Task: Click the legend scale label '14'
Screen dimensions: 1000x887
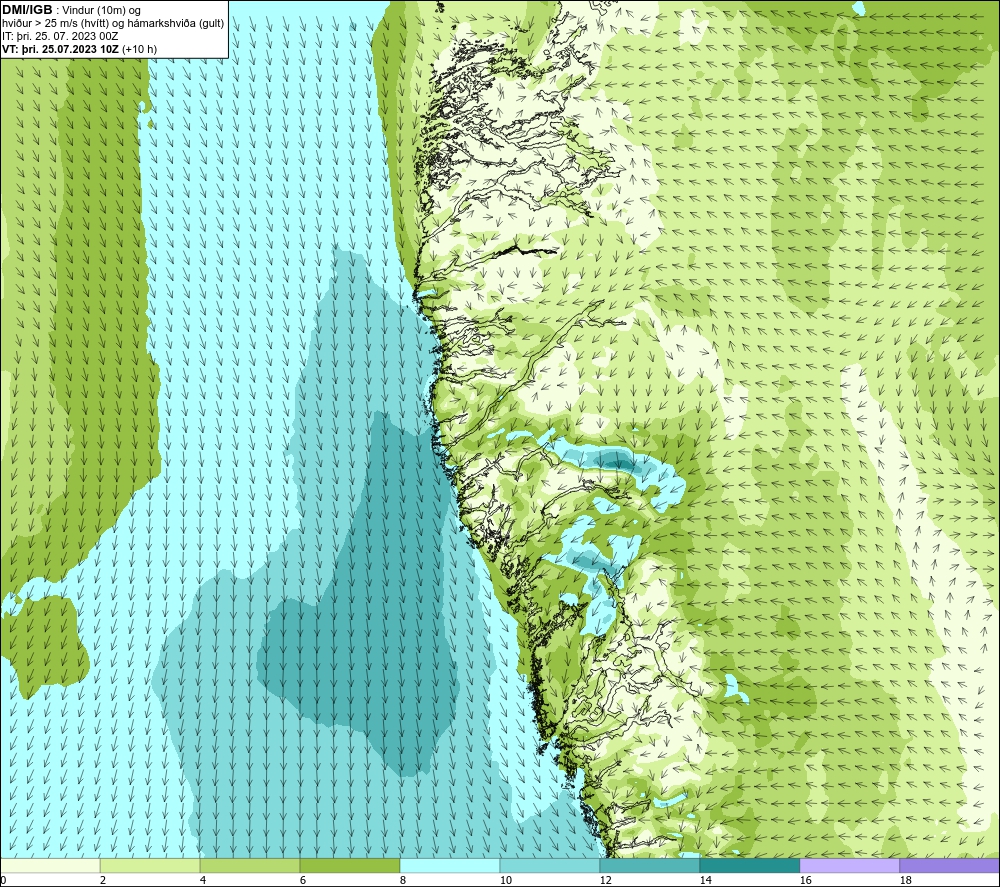Action: point(705,881)
